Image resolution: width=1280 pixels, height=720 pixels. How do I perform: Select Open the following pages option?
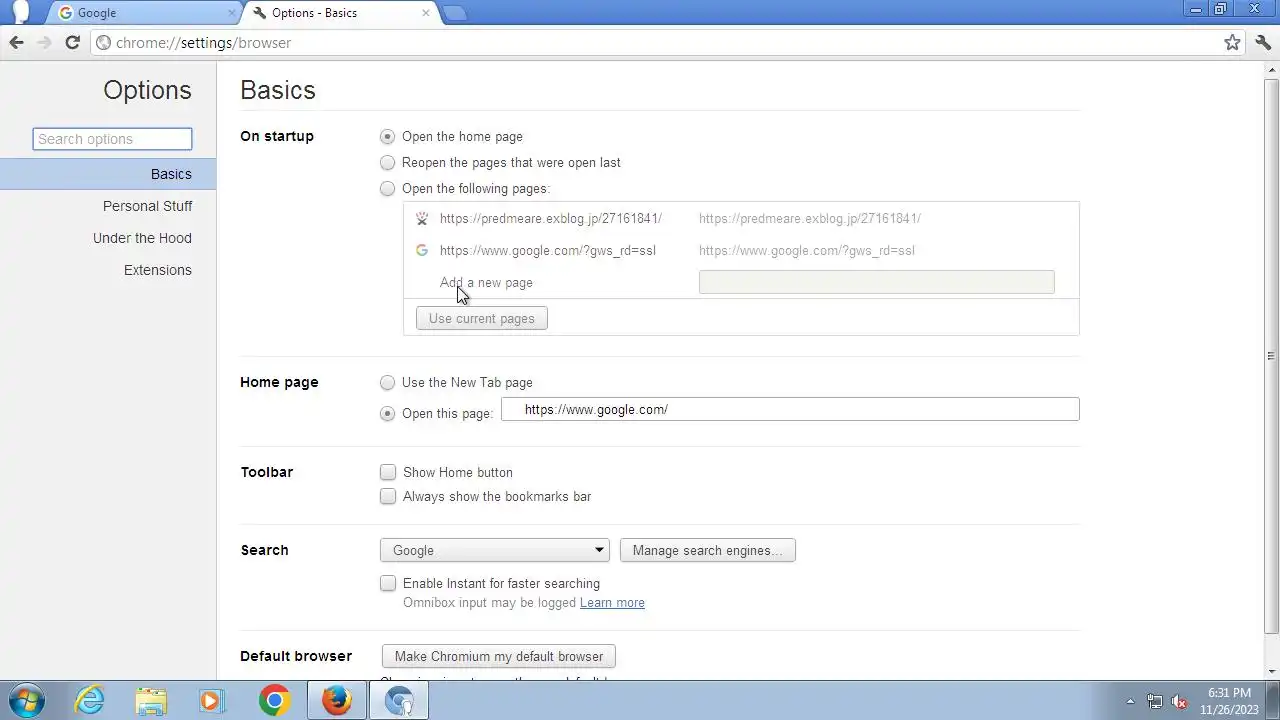point(388,188)
